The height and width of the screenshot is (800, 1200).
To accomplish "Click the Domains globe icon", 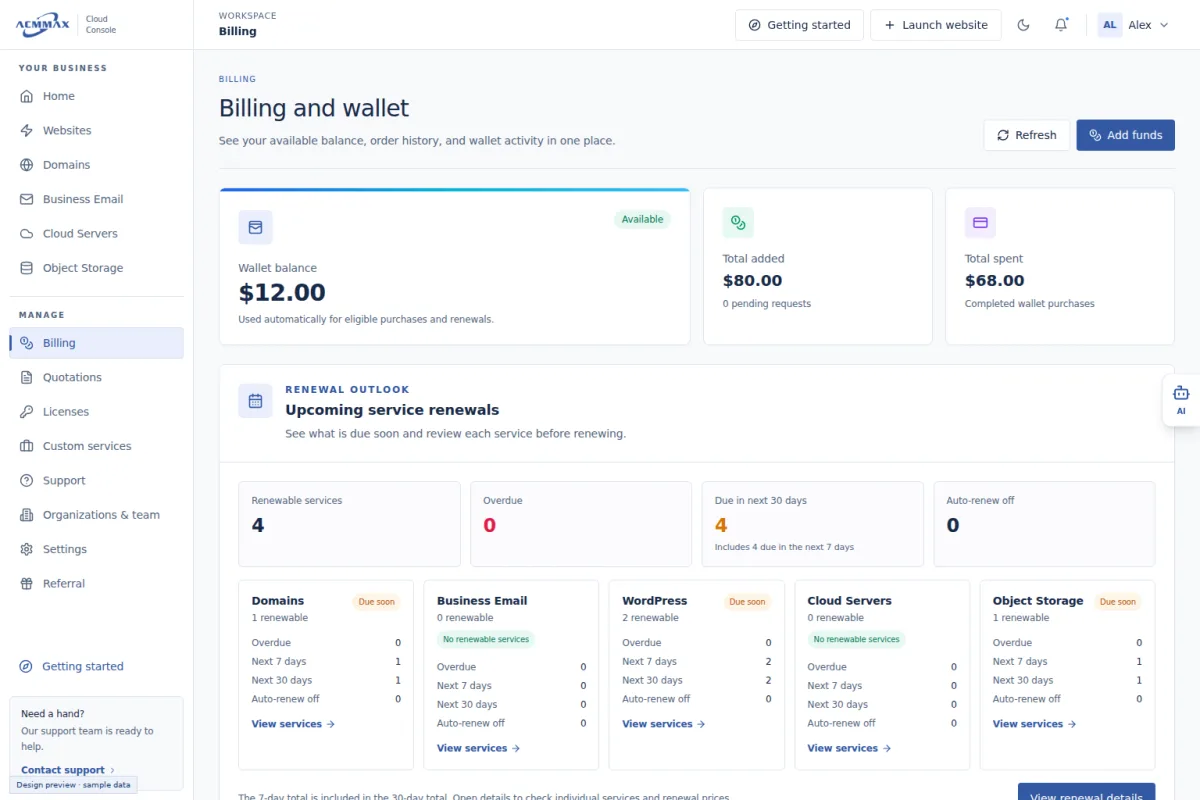I will 27,165.
